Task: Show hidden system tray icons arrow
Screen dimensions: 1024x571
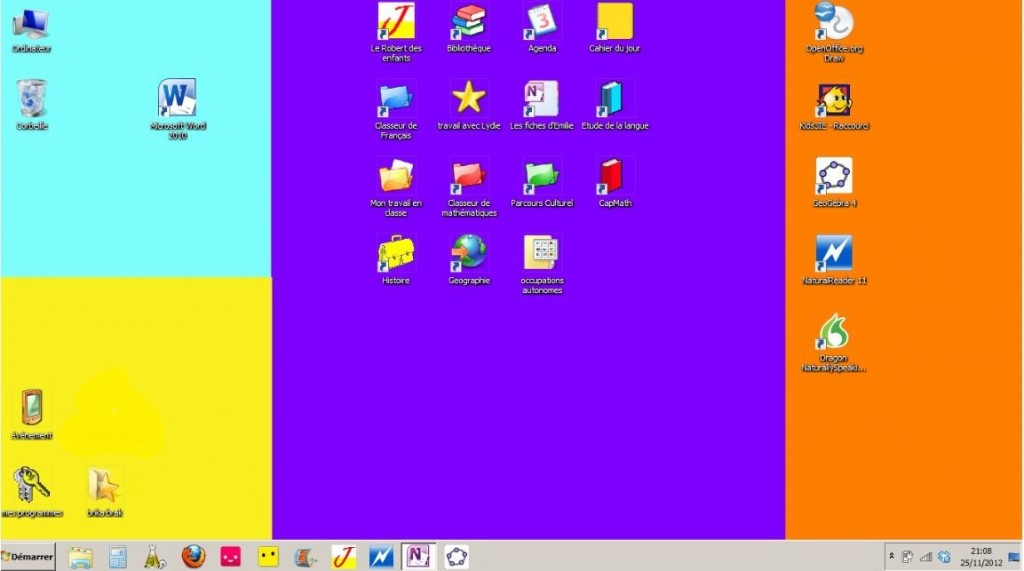Action: pyautogui.click(x=891, y=556)
